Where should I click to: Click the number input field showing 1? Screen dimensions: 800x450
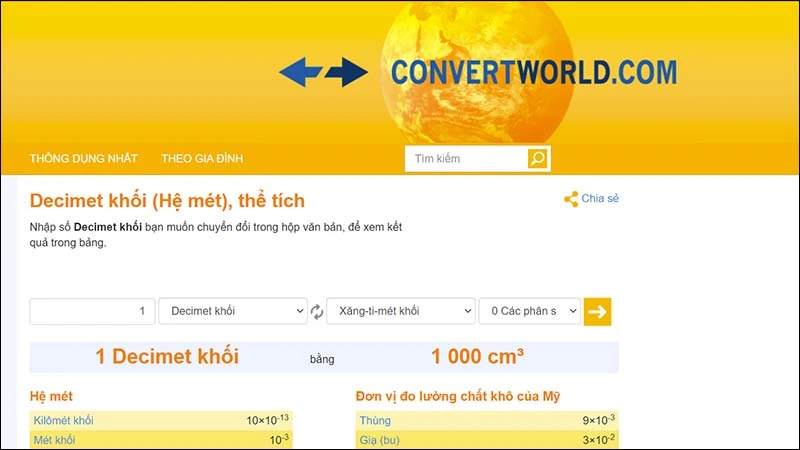coord(93,312)
